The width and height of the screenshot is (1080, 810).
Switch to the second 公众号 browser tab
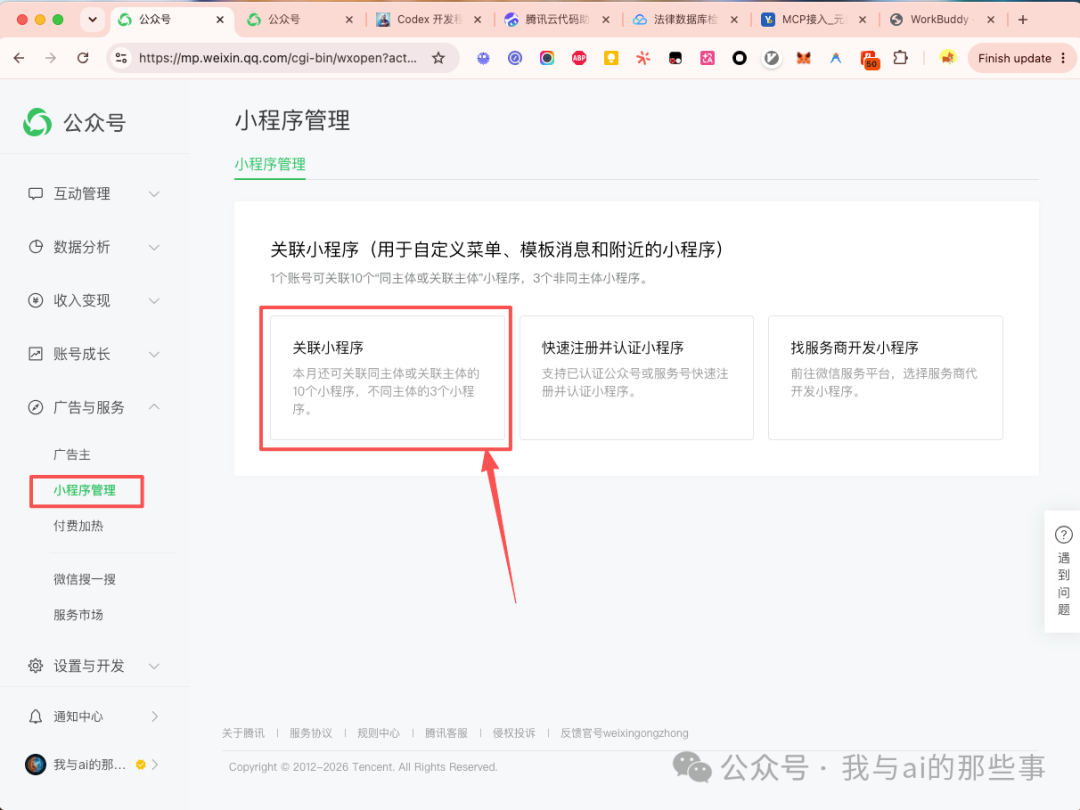click(x=300, y=20)
